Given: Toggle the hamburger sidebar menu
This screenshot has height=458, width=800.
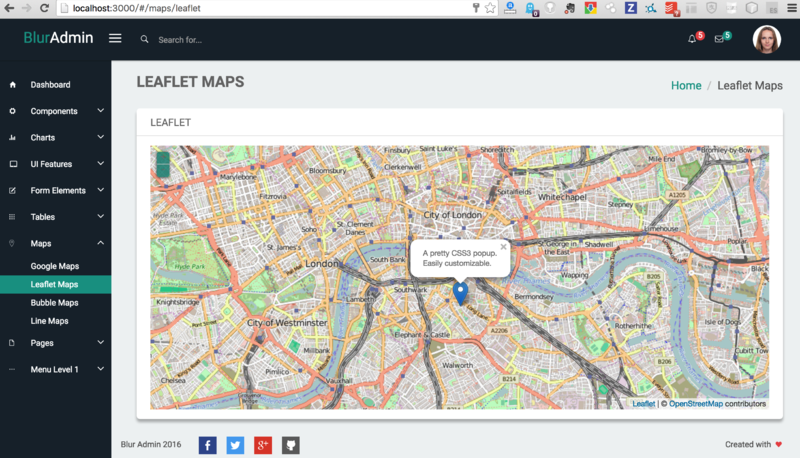Looking at the screenshot, I should 115,39.
